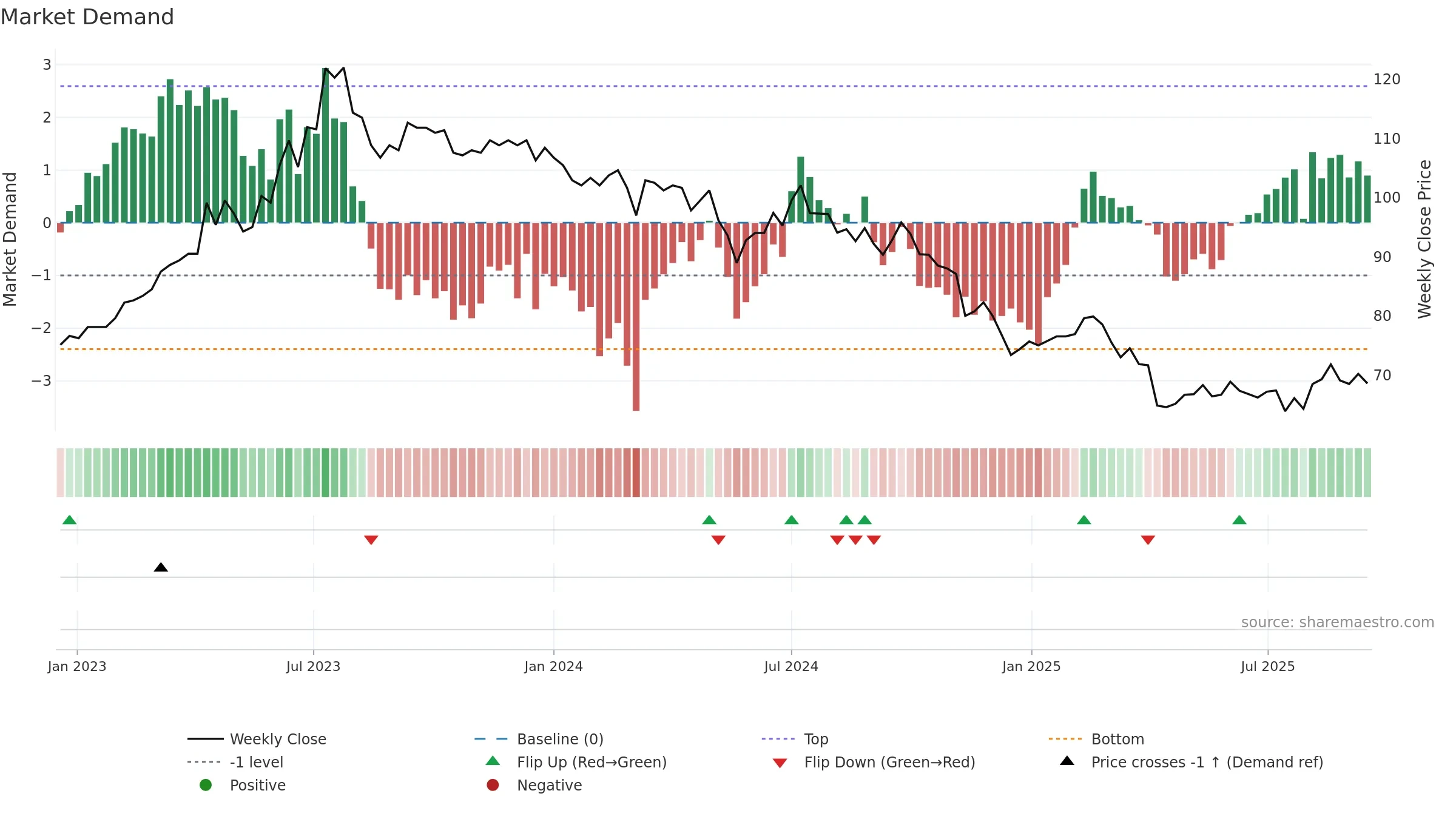Image resolution: width=1456 pixels, height=819 pixels.
Task: Click the darkest red heatmap cell
Action: 636,473
